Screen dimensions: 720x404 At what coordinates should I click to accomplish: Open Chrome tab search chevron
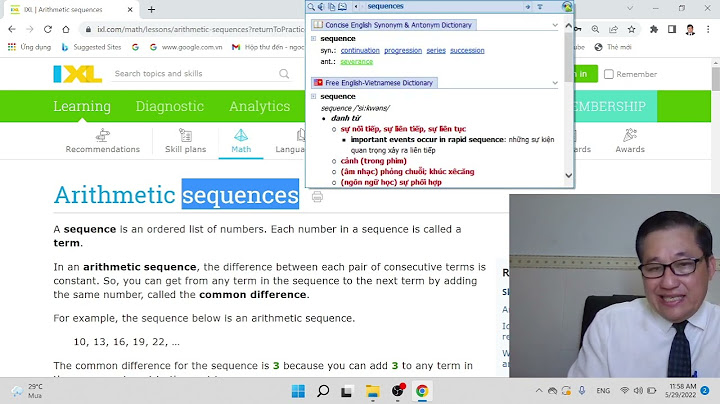click(630, 8)
